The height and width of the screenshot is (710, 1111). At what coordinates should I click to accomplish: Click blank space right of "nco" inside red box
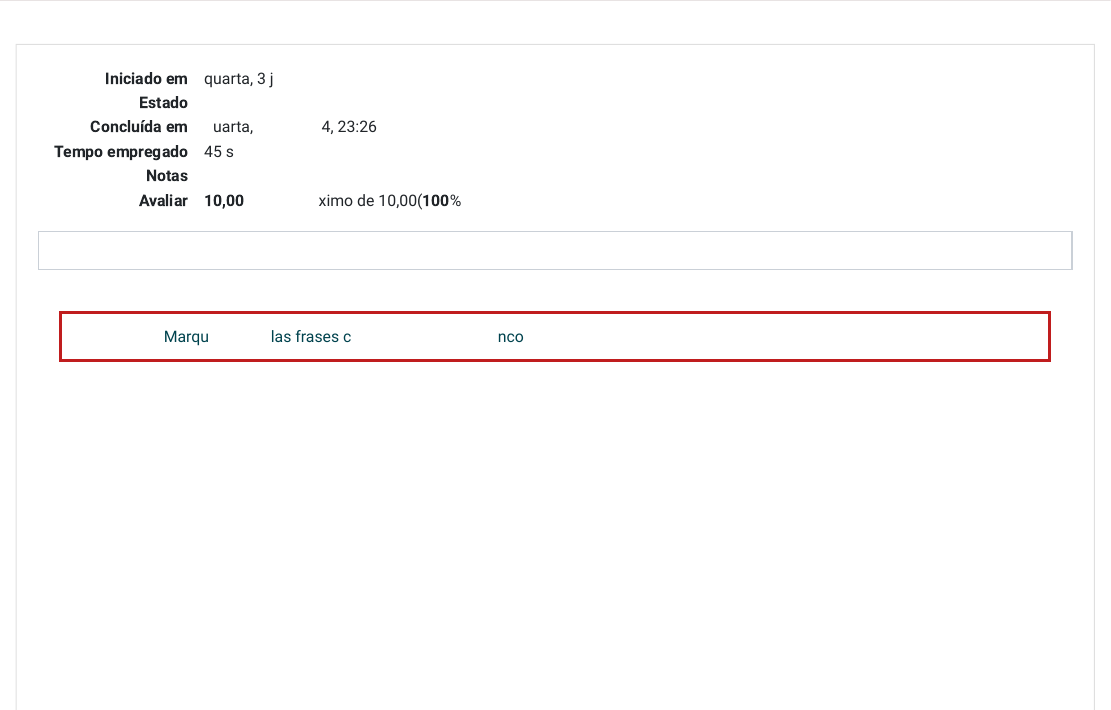[780, 337]
